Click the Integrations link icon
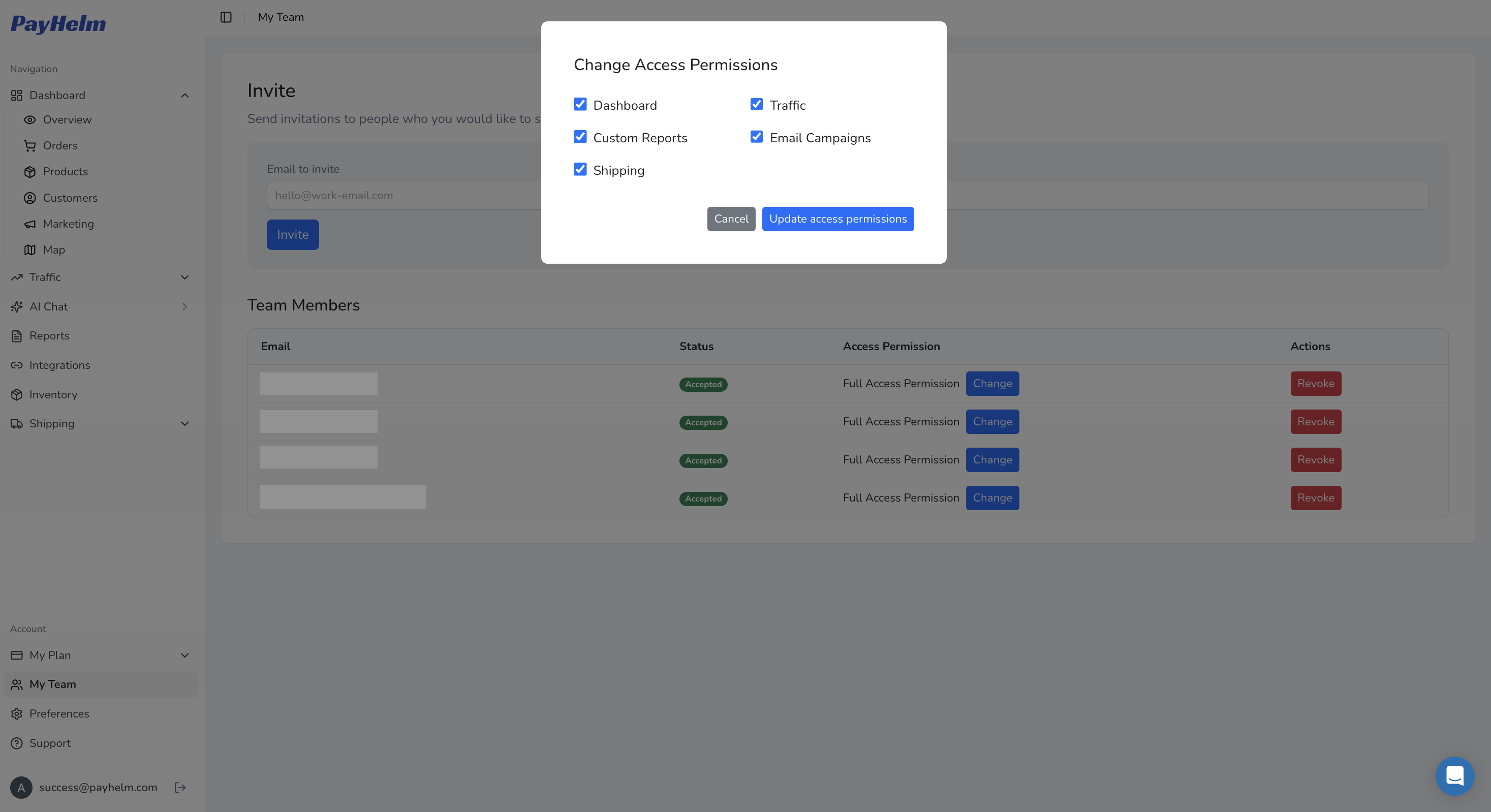 pos(17,365)
